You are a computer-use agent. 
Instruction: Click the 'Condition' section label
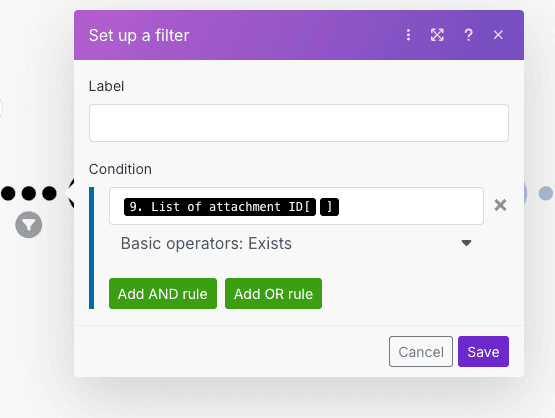pyautogui.click(x=120, y=169)
